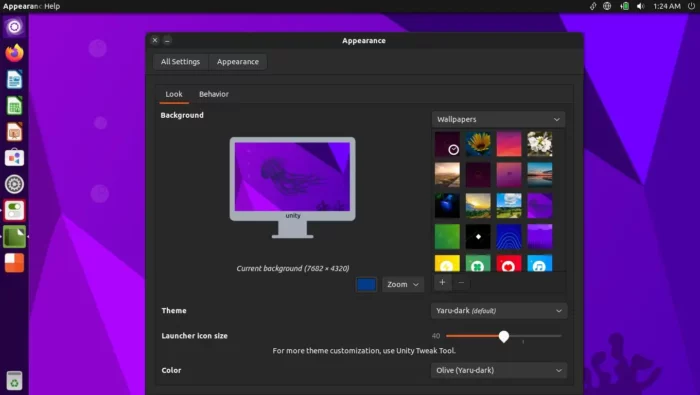The width and height of the screenshot is (700, 395).
Task: Select the sunset lake wallpaper
Action: point(540,175)
